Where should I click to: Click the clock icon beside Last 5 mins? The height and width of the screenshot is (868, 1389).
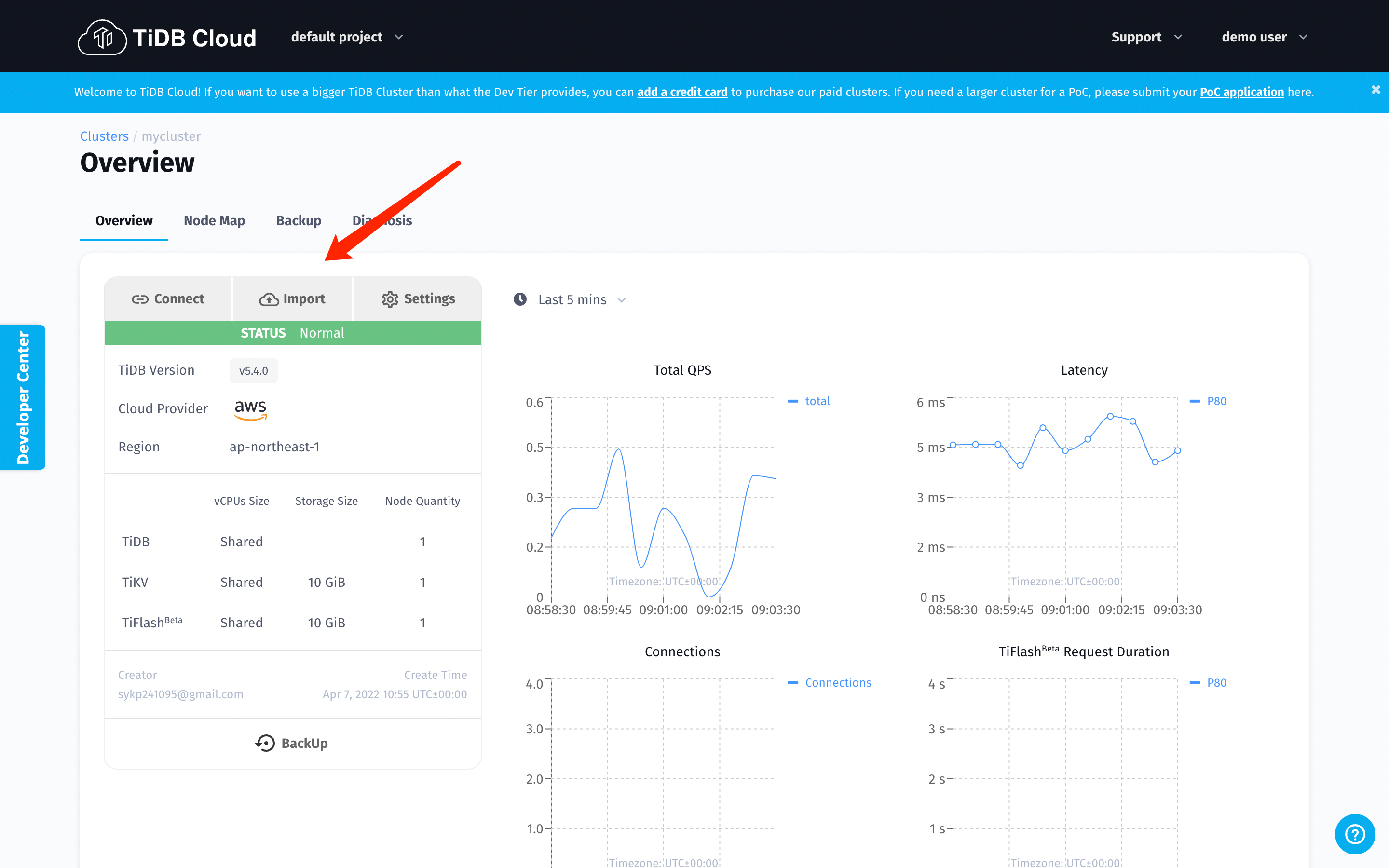tap(519, 299)
